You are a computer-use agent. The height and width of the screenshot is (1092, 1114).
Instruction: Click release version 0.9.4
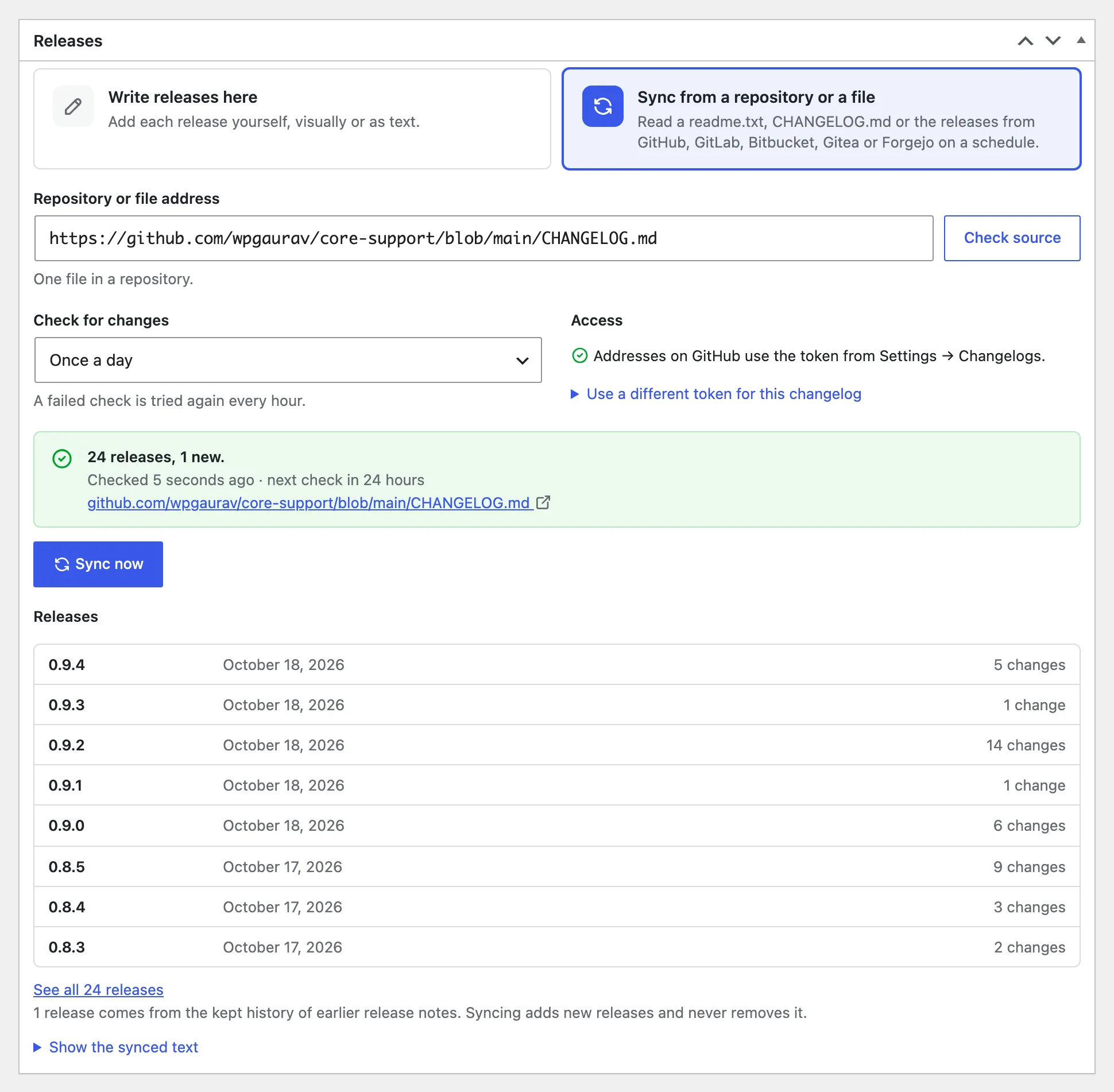pos(67,665)
